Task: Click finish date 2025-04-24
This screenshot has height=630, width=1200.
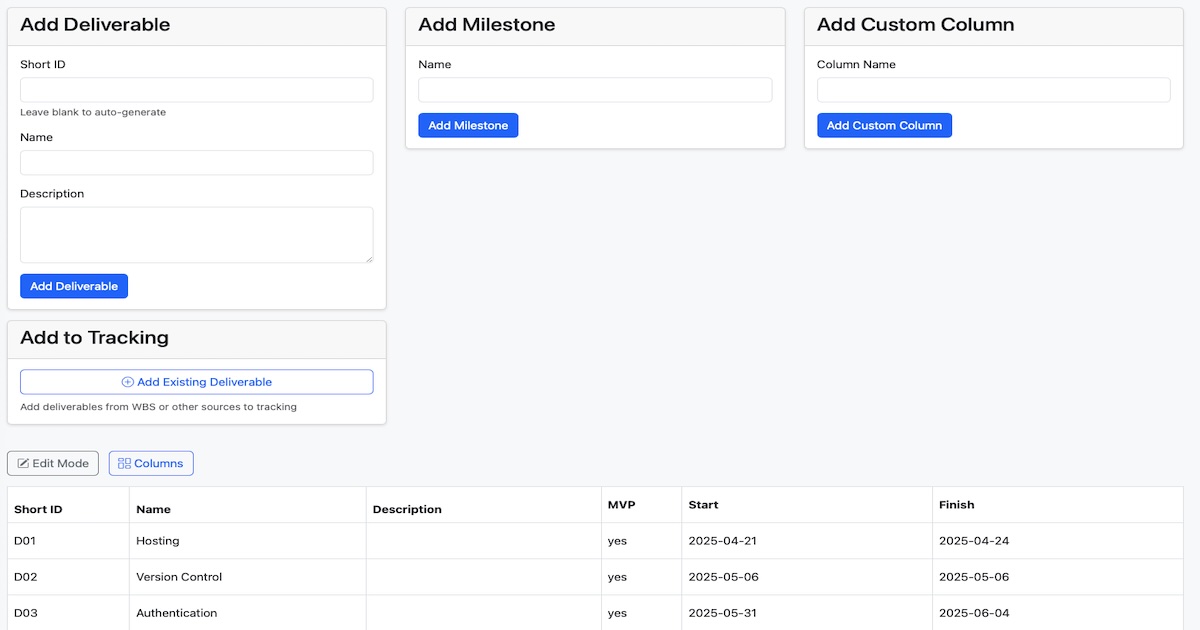Action: [974, 541]
